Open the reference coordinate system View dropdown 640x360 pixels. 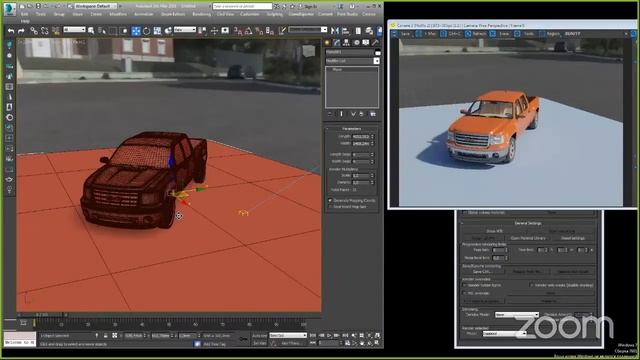point(185,30)
